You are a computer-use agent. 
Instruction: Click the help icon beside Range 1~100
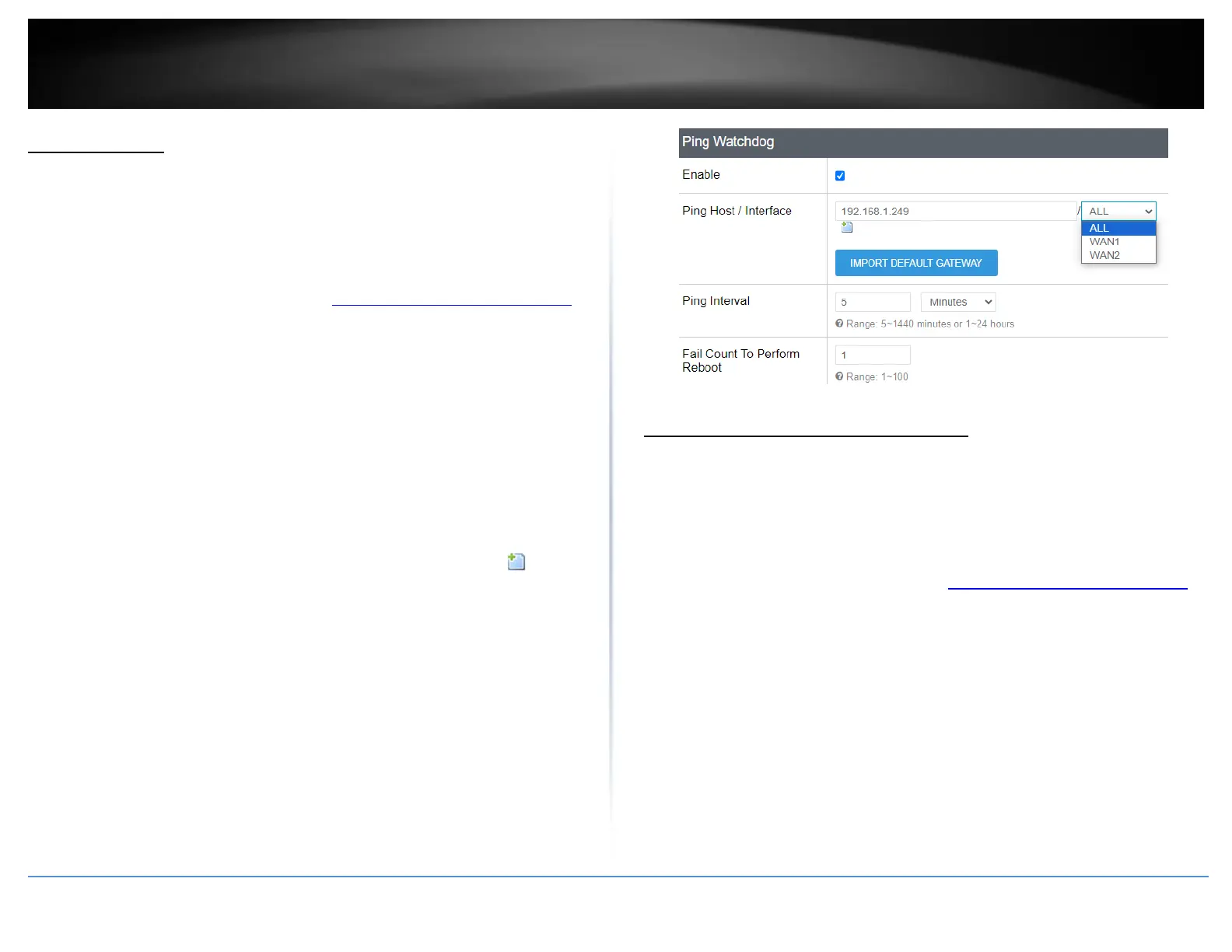pos(839,376)
